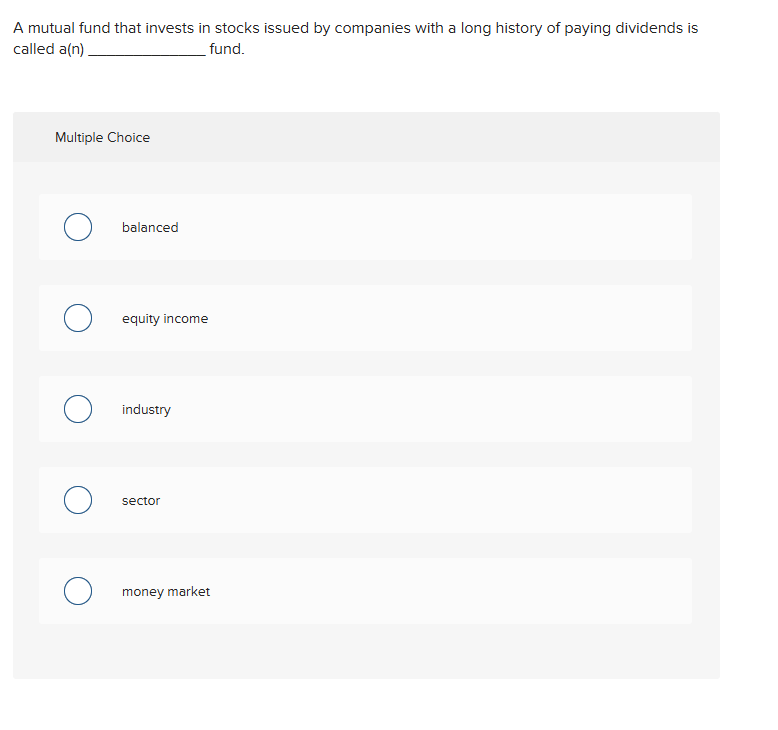778x730 pixels.
Task: Click the 'industry' answer label
Action: click(x=146, y=410)
